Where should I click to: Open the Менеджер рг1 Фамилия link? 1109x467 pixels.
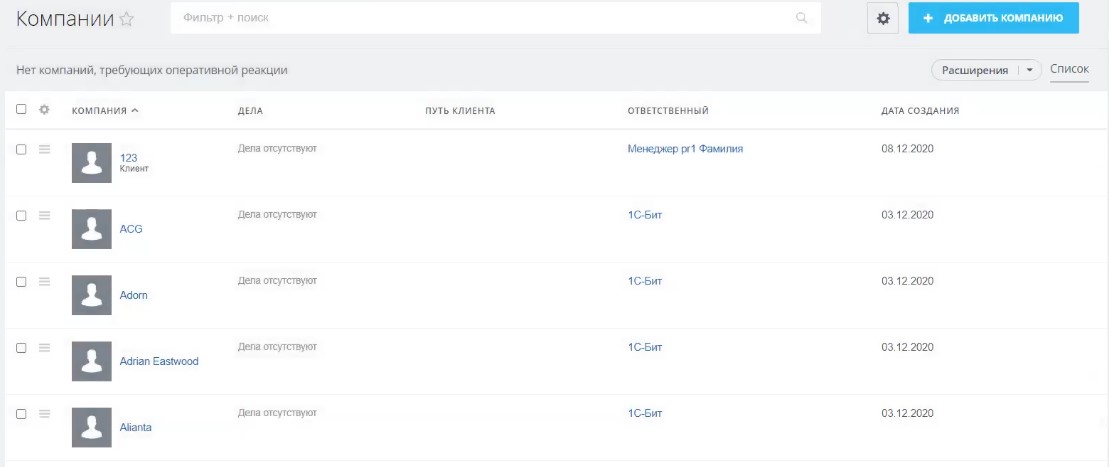point(685,149)
